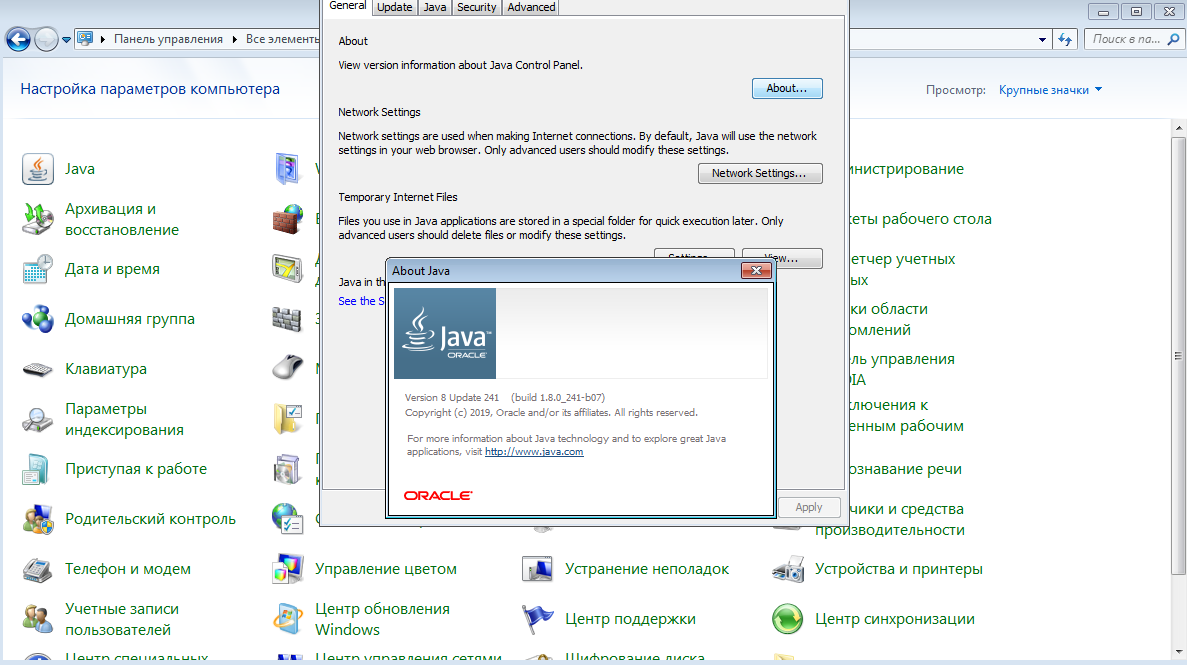The width and height of the screenshot is (1187, 665).
Task: Open the Java item icon in Control Panel
Action: tap(37, 169)
